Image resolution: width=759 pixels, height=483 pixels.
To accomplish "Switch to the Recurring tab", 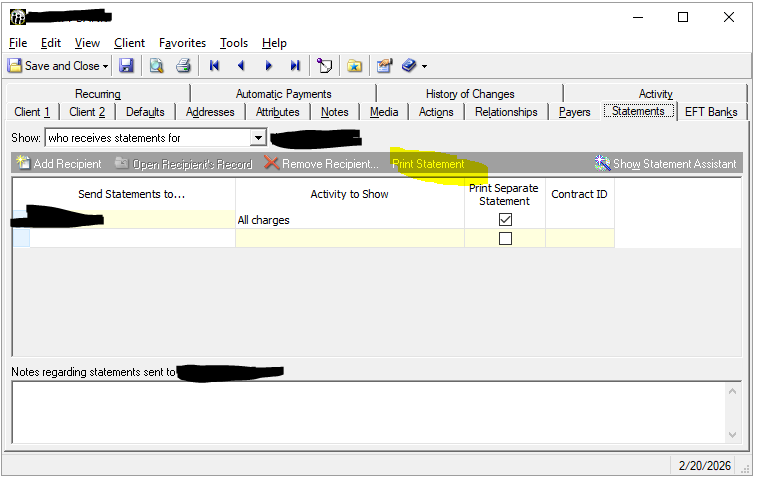I will [x=98, y=93].
